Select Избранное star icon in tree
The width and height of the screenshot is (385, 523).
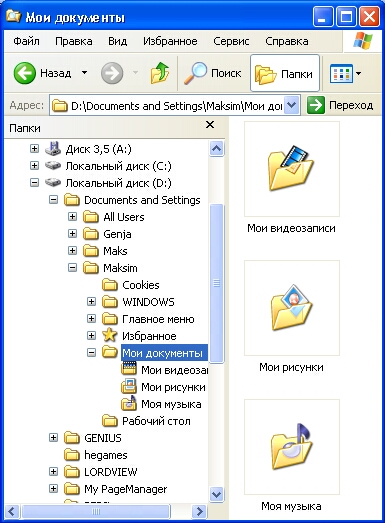coord(110,335)
